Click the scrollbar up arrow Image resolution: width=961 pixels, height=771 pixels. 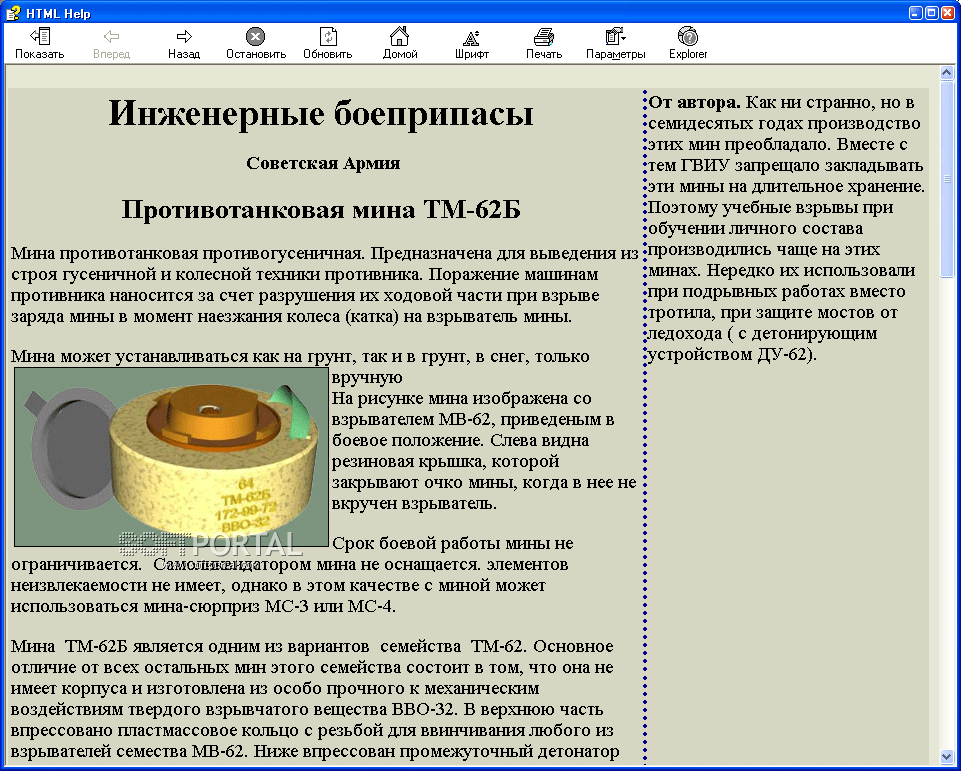947,74
